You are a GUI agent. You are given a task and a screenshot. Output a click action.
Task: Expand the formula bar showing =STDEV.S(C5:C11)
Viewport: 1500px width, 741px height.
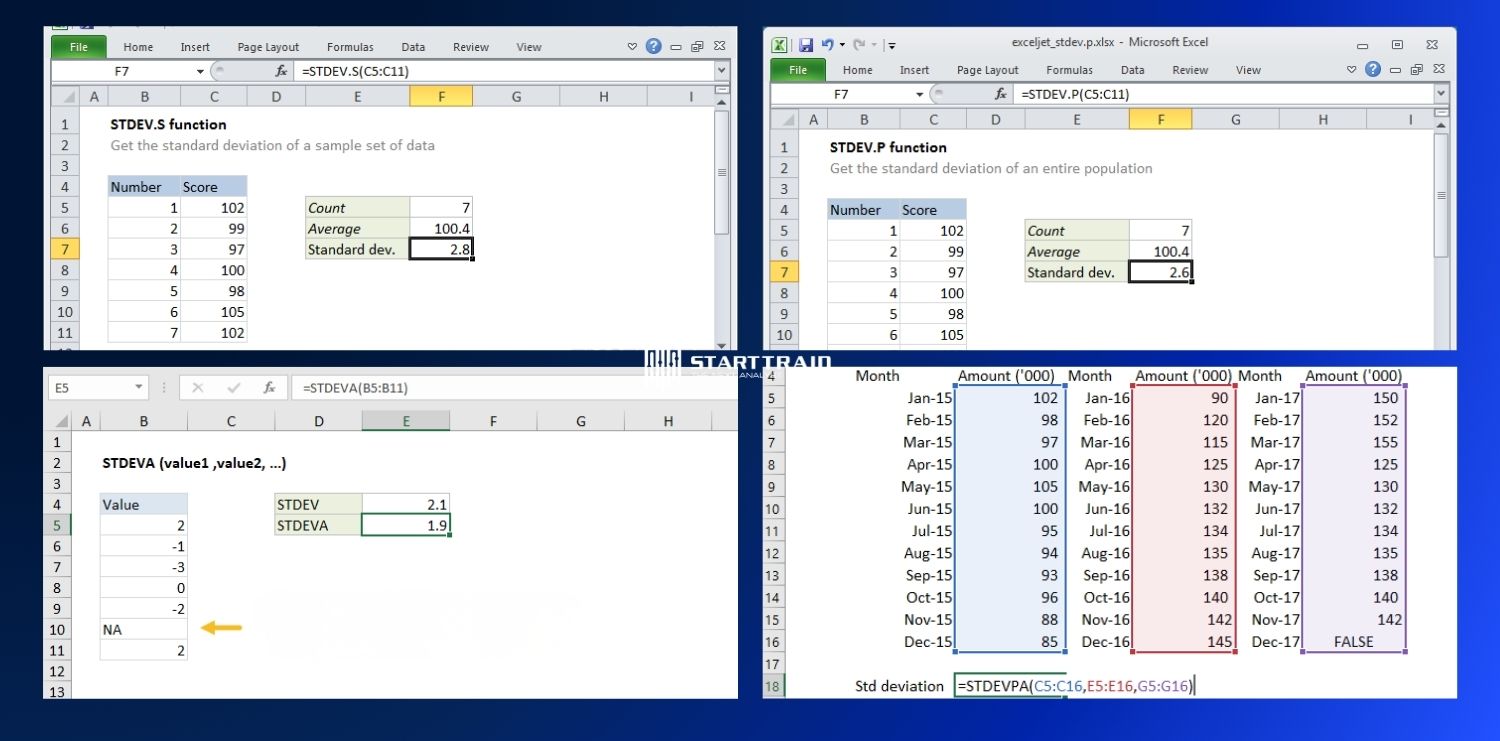(x=721, y=72)
